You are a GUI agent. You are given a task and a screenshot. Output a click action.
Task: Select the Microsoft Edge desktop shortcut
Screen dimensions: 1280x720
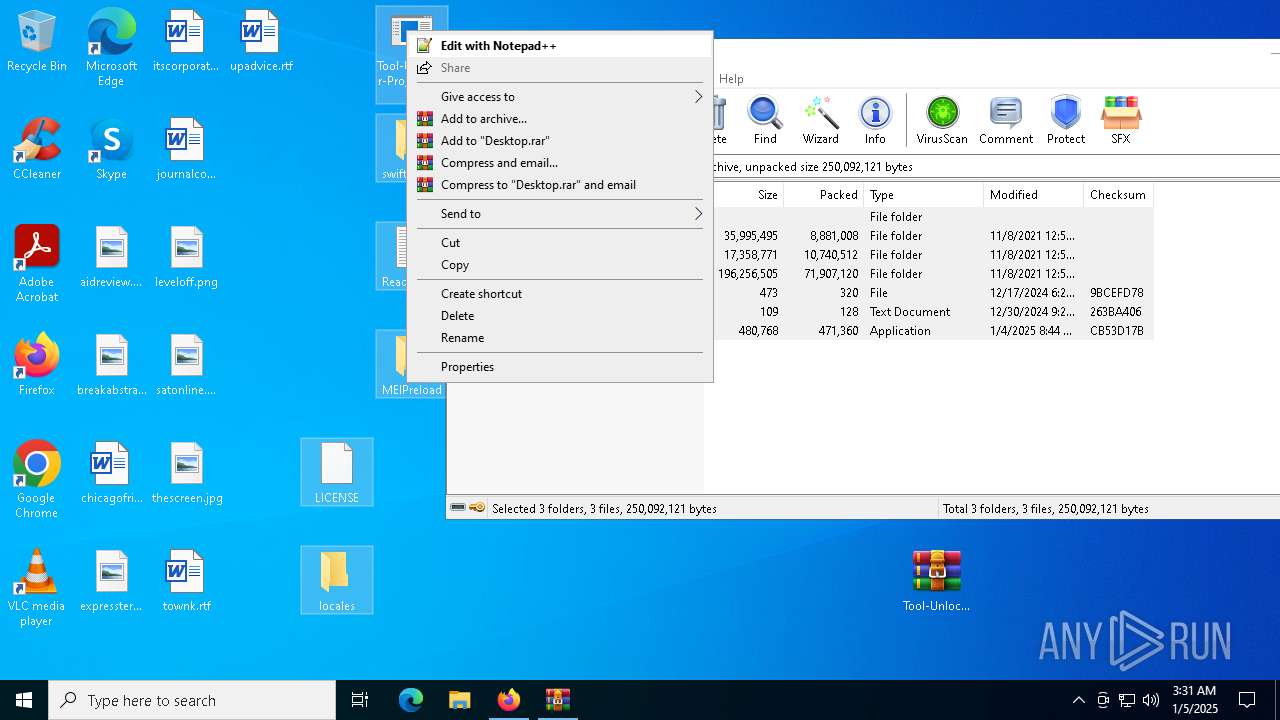111,48
